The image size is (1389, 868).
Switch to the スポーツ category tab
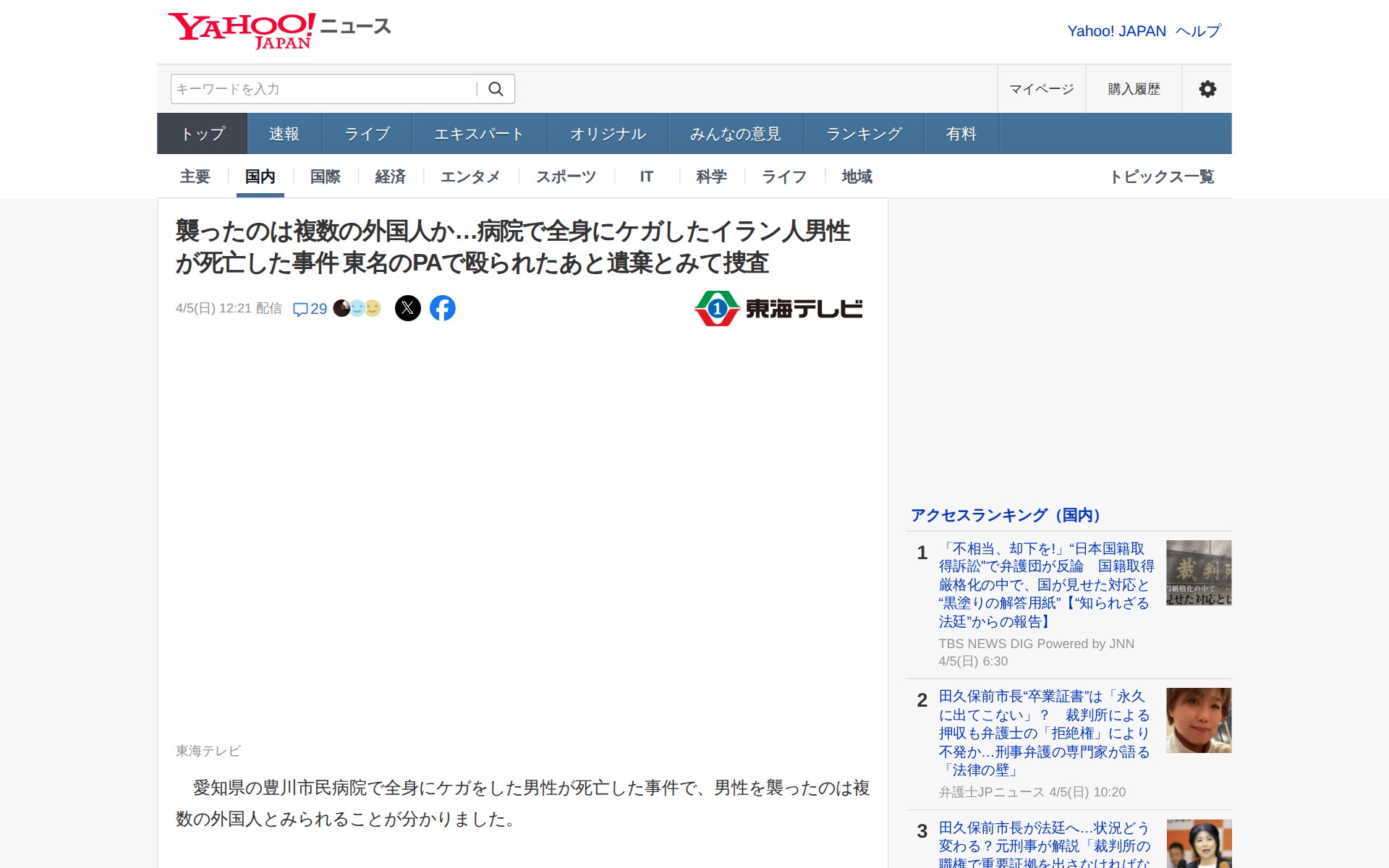pyautogui.click(x=565, y=176)
